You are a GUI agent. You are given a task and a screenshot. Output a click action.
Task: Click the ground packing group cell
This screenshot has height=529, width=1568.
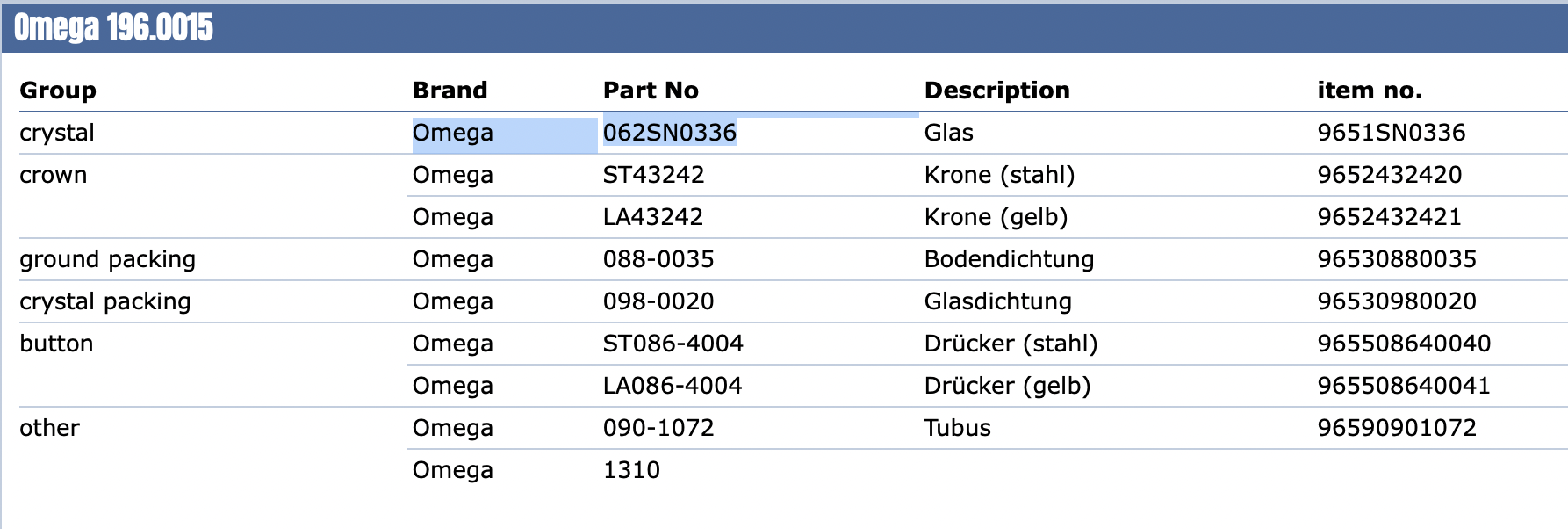pyautogui.click(x=107, y=259)
